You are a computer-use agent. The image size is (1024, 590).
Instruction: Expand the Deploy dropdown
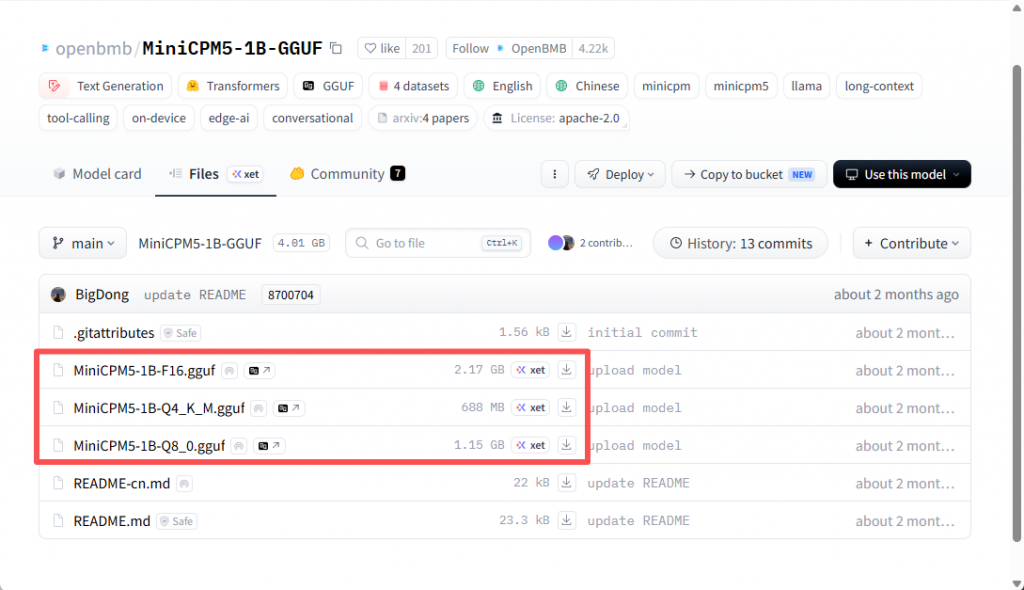tap(620, 174)
